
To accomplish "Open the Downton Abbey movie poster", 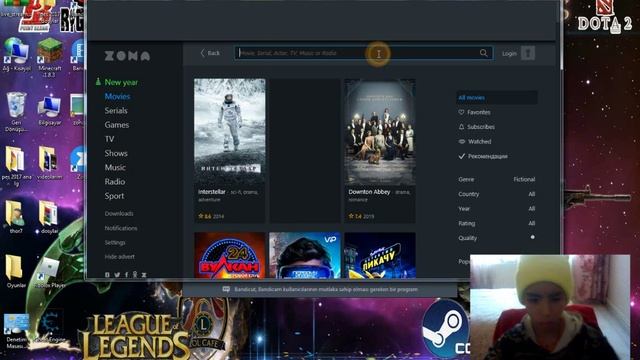I will tap(380, 131).
